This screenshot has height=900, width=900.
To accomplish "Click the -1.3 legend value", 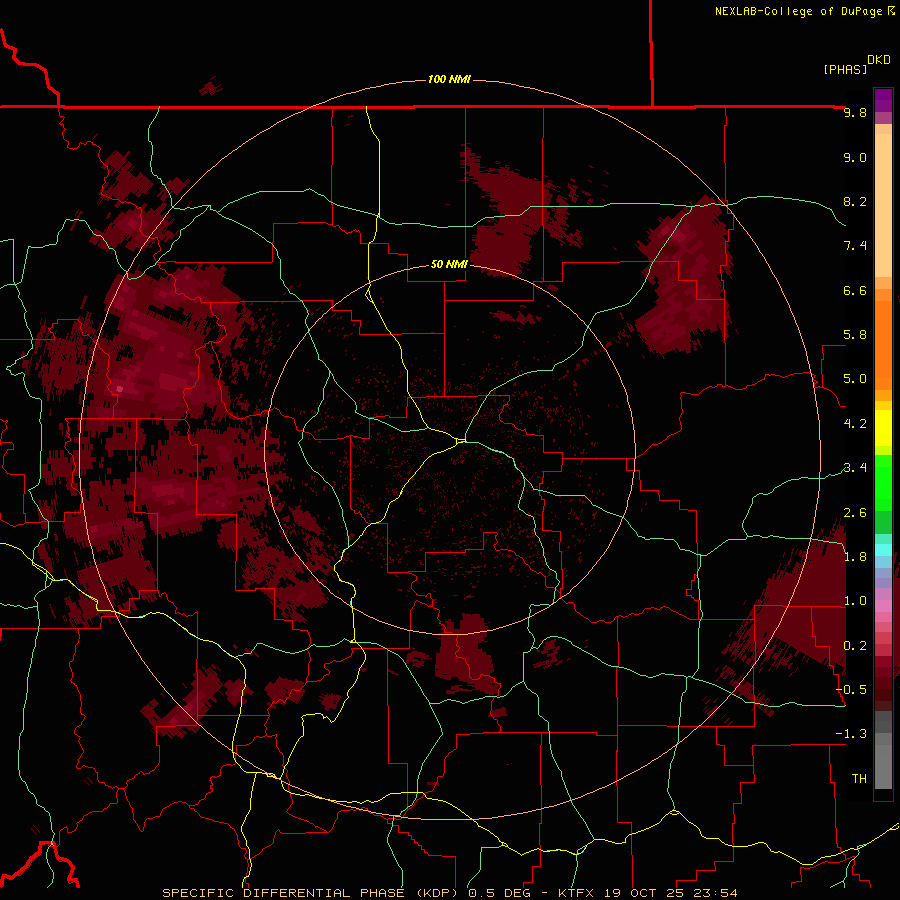I will click(x=851, y=734).
